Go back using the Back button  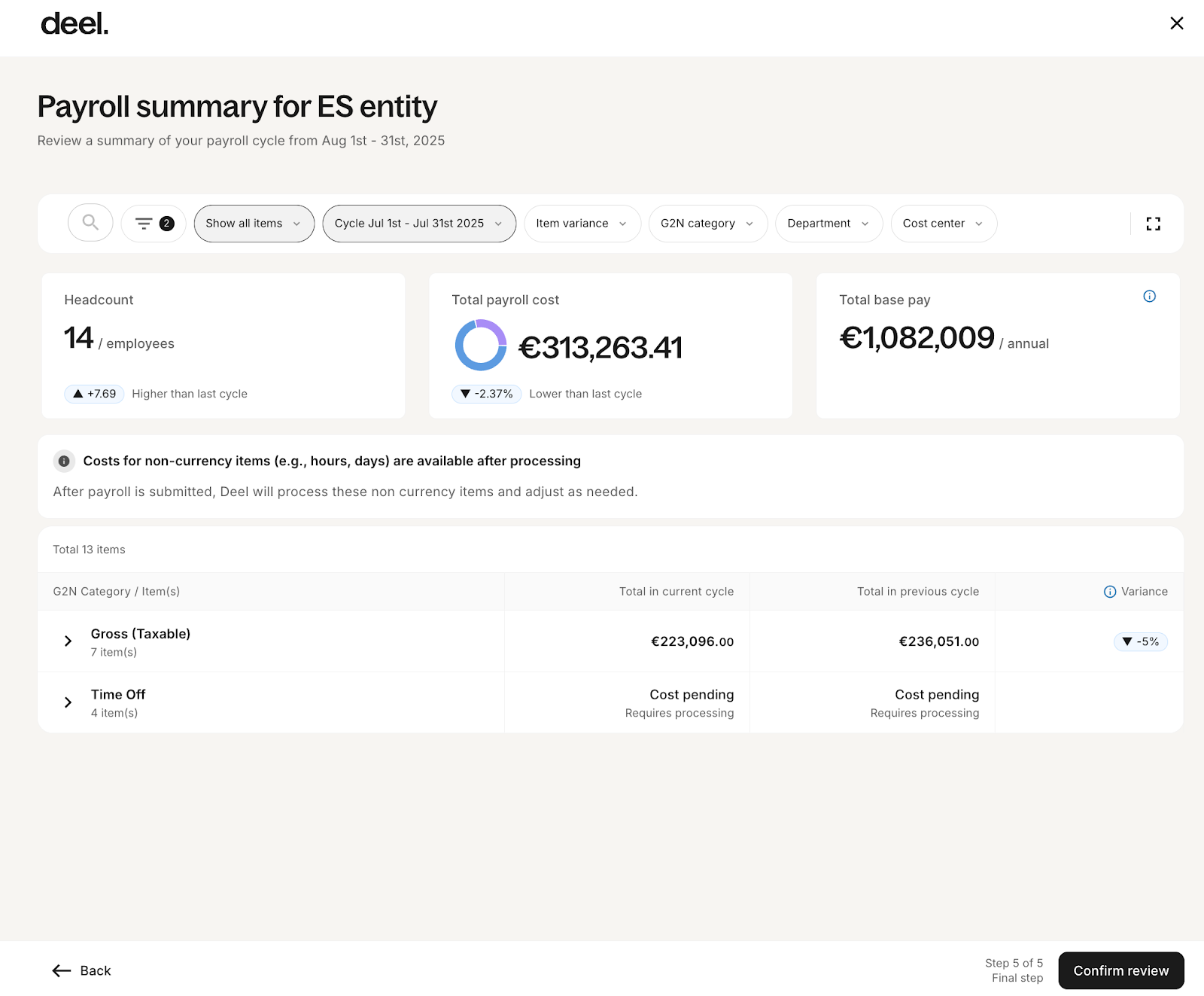tap(81, 970)
